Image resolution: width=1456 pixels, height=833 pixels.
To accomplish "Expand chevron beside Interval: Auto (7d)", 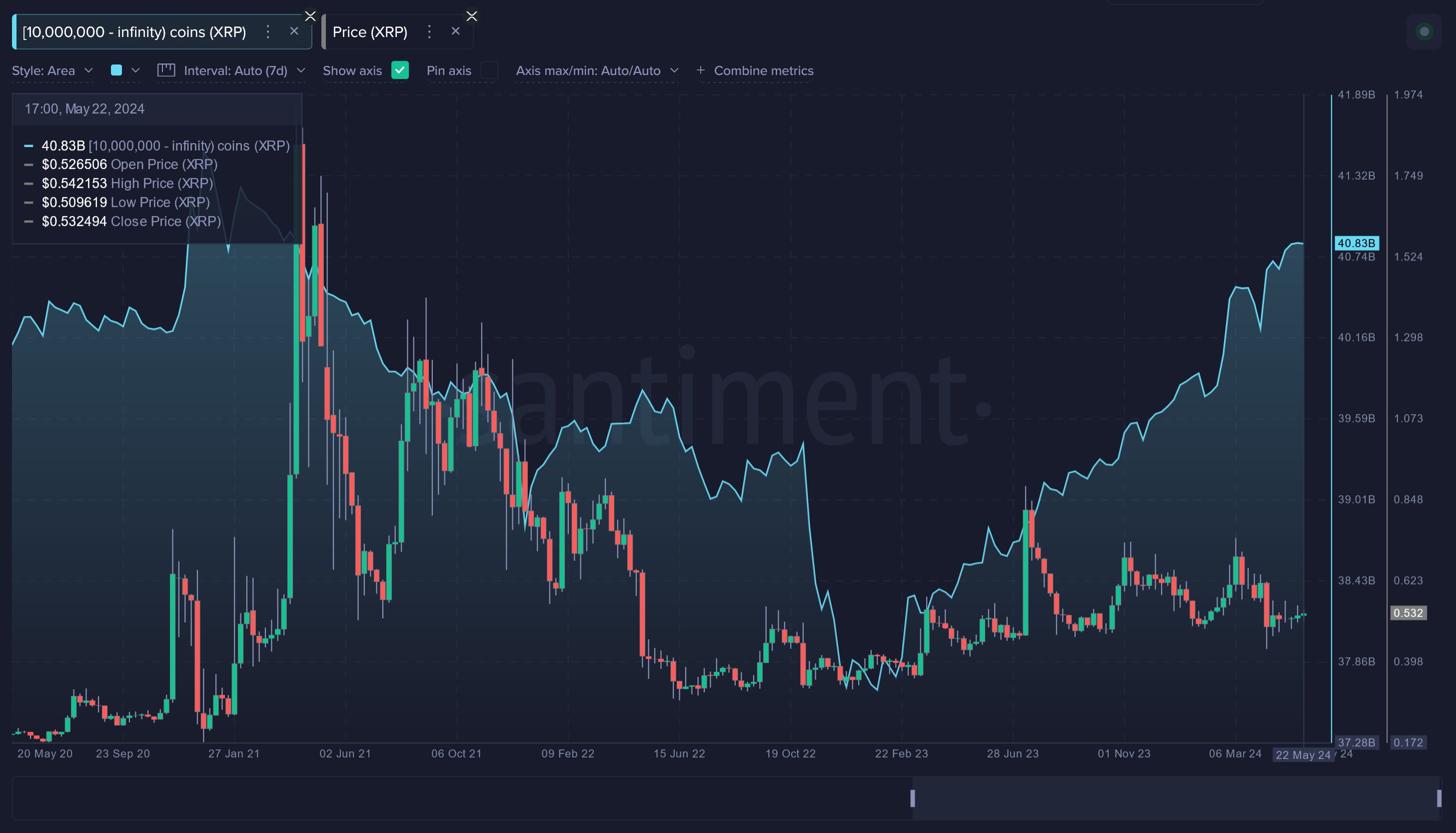I will [x=301, y=70].
